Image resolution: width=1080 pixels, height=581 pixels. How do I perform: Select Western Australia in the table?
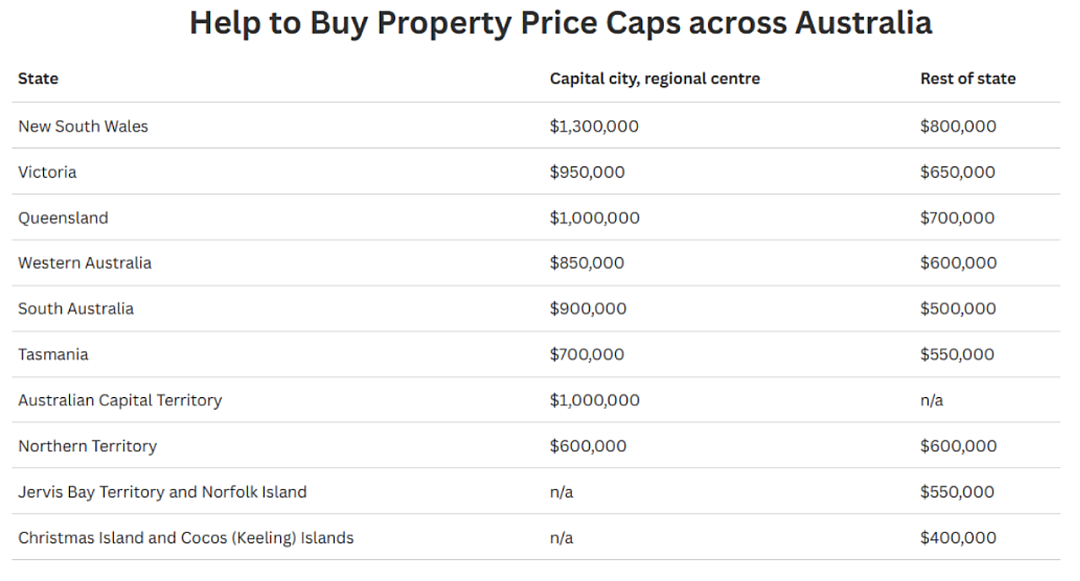(x=84, y=263)
